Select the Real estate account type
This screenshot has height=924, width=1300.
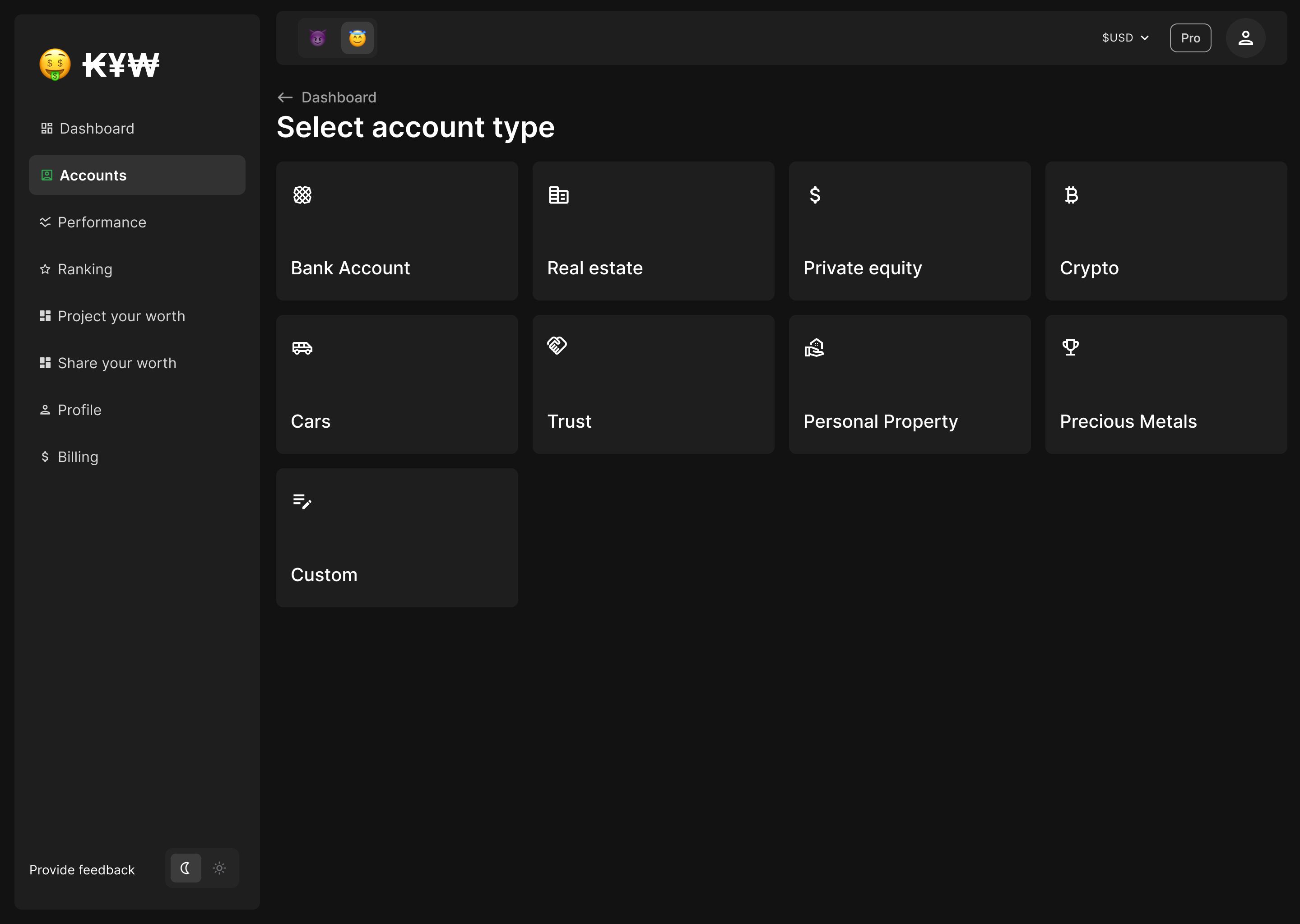coord(653,230)
